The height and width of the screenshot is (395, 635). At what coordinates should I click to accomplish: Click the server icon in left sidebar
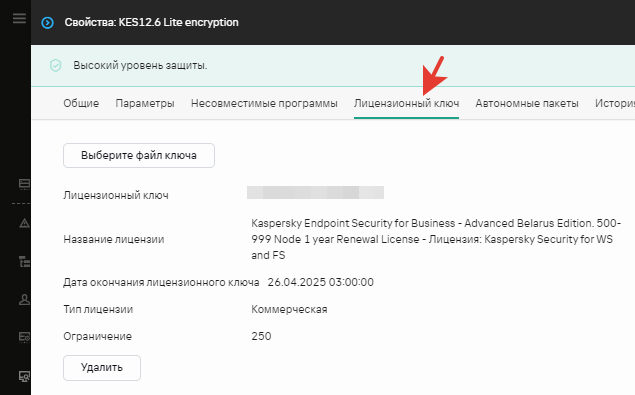(24, 184)
